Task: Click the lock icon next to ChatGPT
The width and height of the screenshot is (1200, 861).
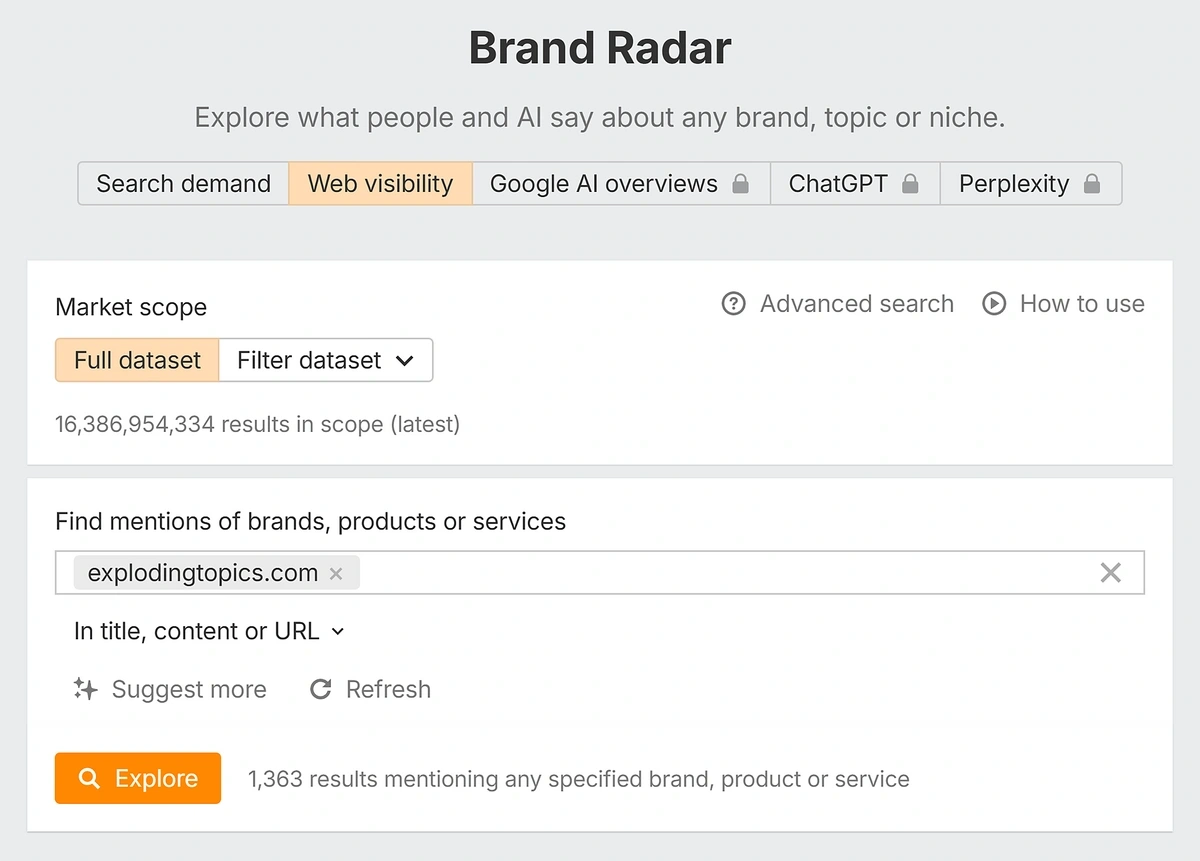Action: (x=910, y=184)
